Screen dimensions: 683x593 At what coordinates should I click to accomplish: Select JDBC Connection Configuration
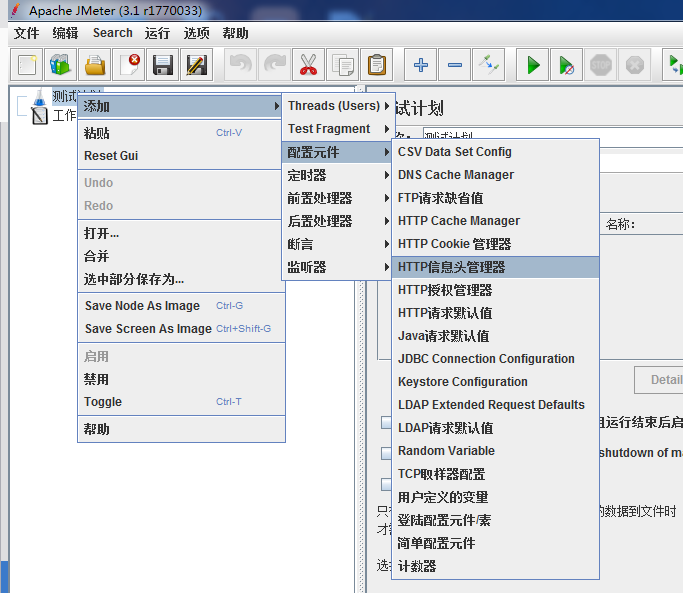495,359
